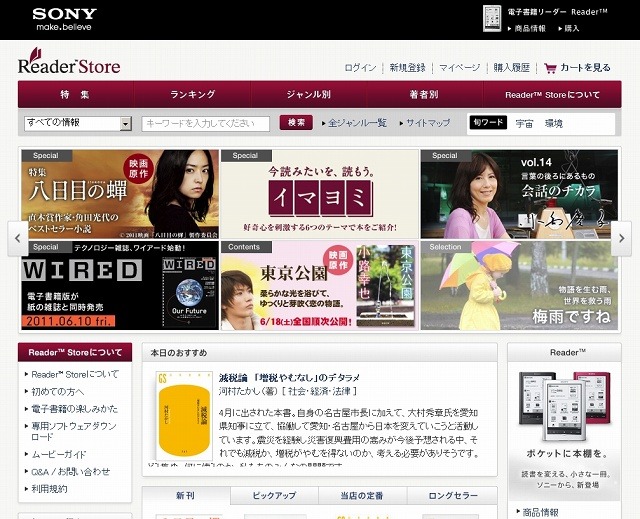The image size is (640, 519).
Task: Open the 商品情報 link in top header
Action: 530,29
